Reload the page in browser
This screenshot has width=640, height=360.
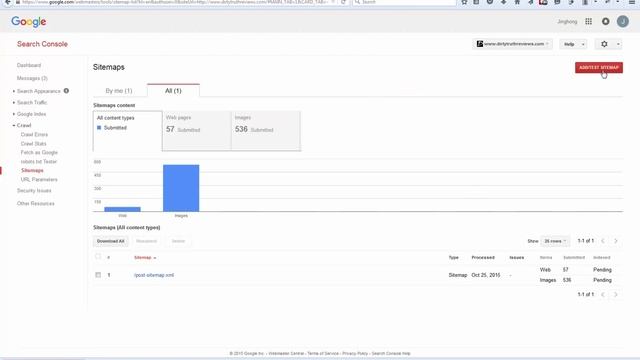[343, 2]
